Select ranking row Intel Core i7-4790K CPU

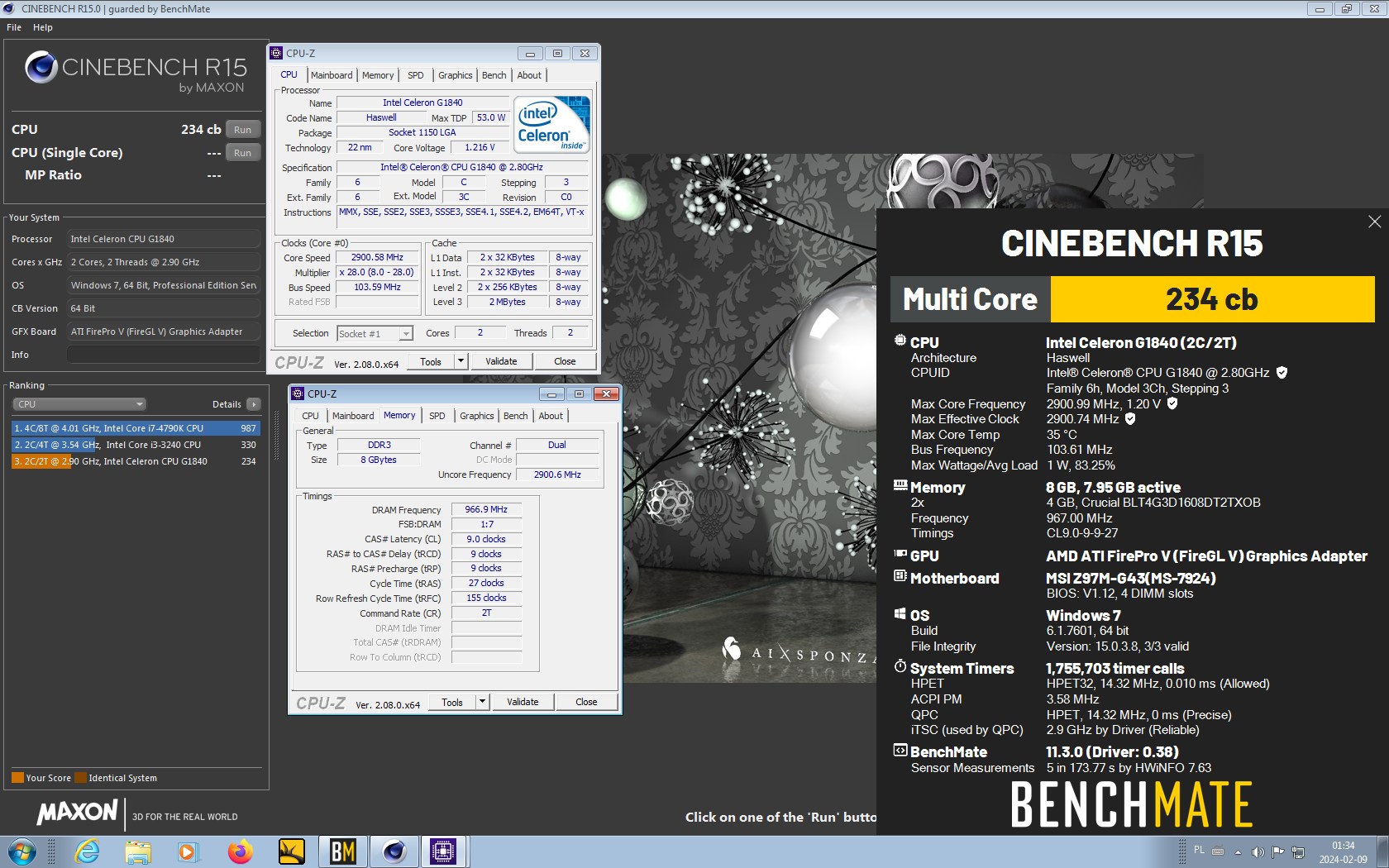click(136, 428)
